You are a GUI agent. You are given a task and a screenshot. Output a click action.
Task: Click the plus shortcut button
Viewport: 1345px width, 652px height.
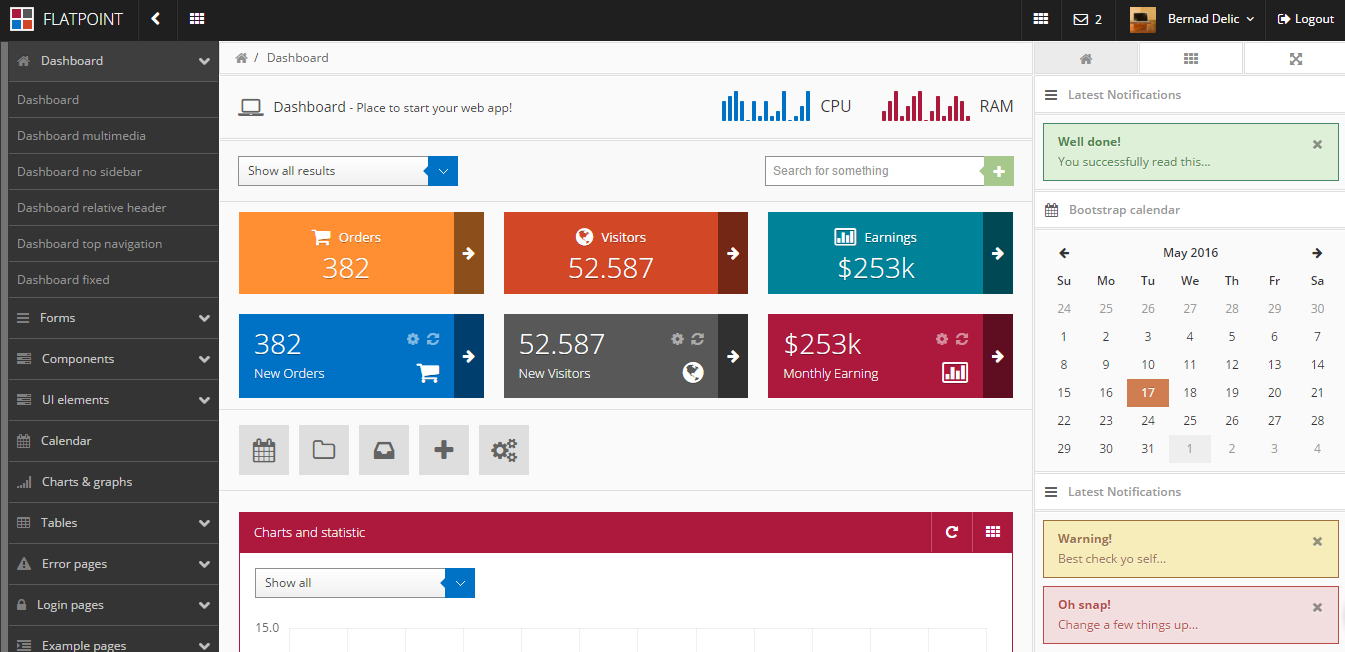[444, 450]
